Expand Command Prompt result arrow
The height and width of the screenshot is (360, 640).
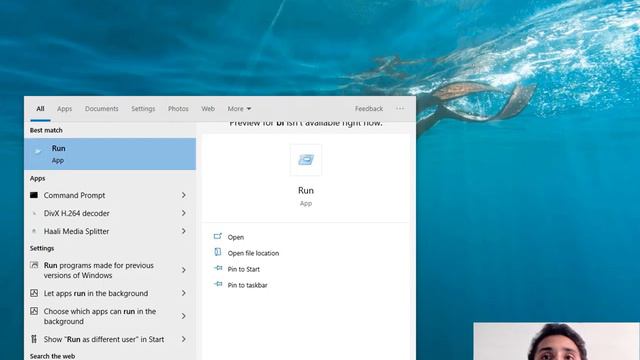[x=184, y=195]
